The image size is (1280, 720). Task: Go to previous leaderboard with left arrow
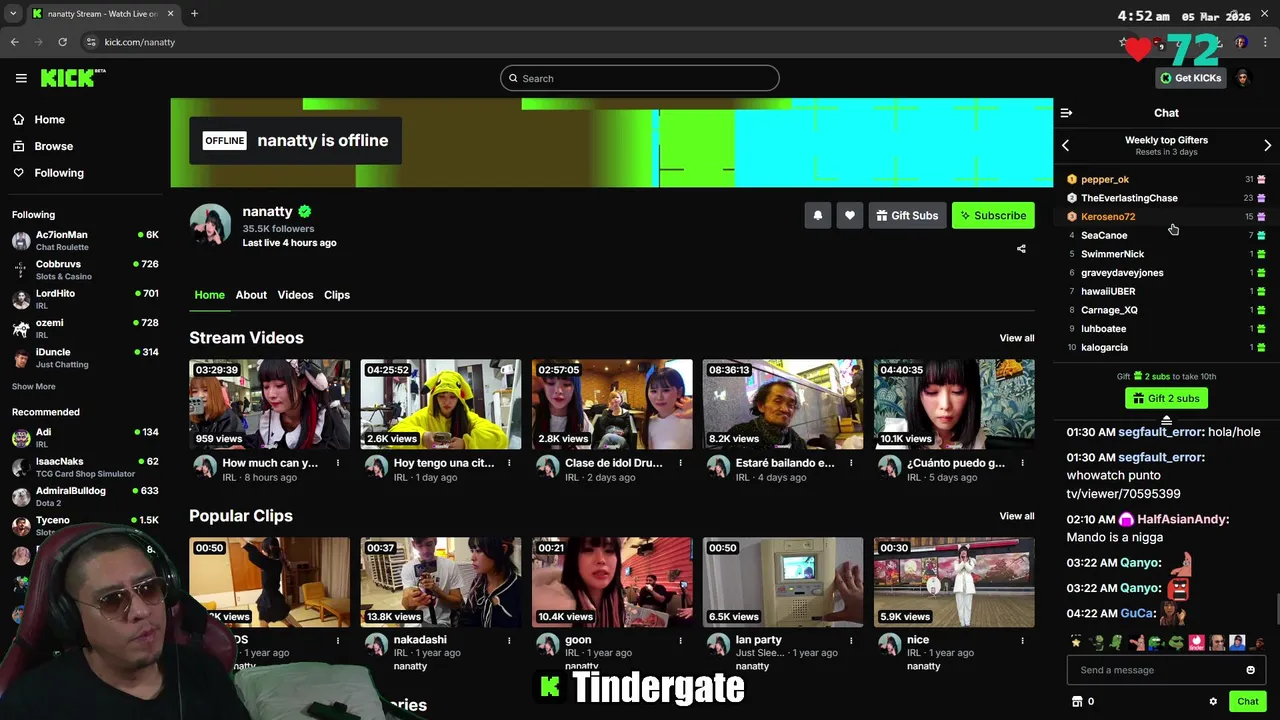pos(1066,146)
